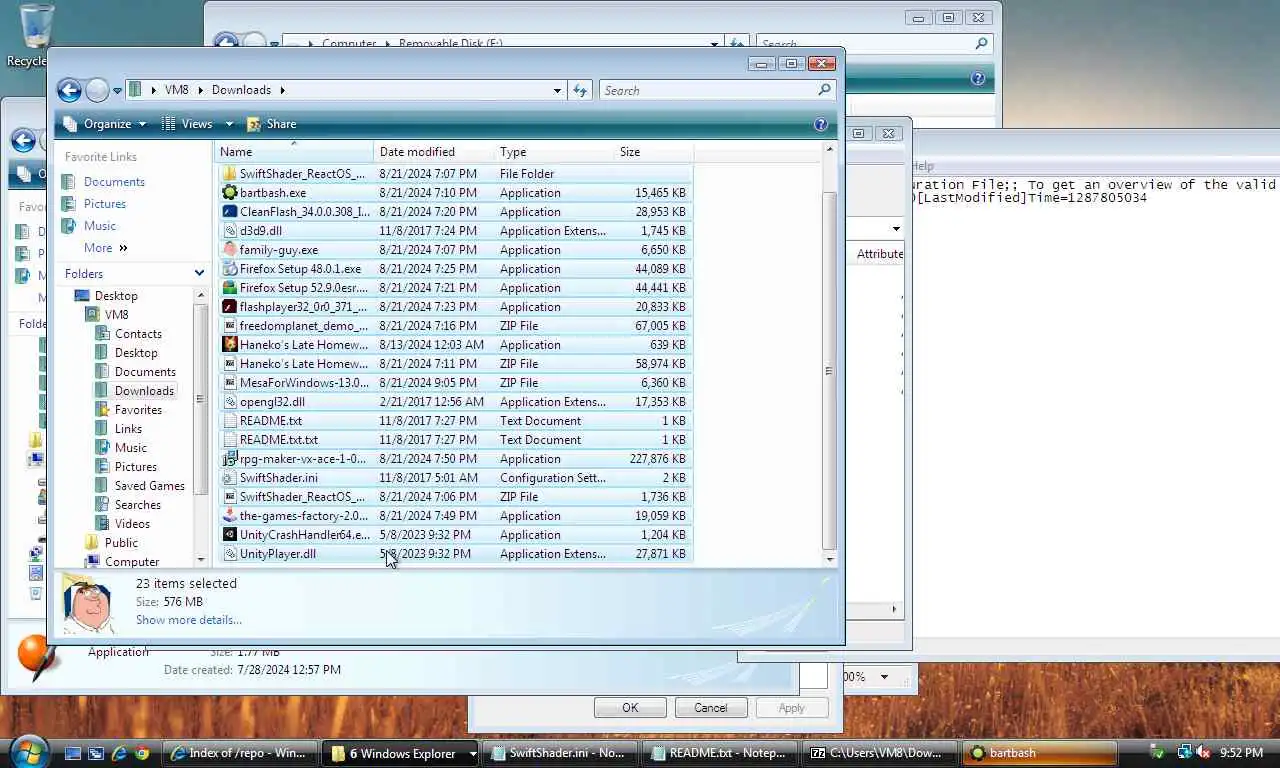Select Firefox Setup 48.0.1.exe icon
This screenshot has width=1280, height=768.
coord(230,269)
